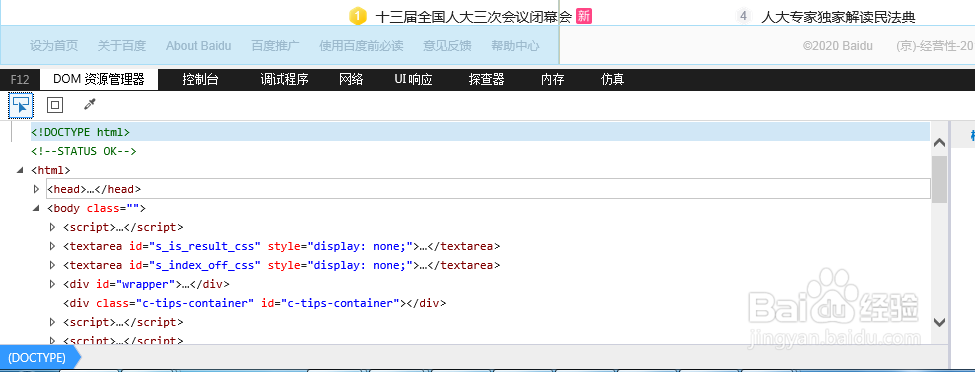This screenshot has height=372, width=975.
Task: Open the first hot news item badge 1
Action: 358,16
